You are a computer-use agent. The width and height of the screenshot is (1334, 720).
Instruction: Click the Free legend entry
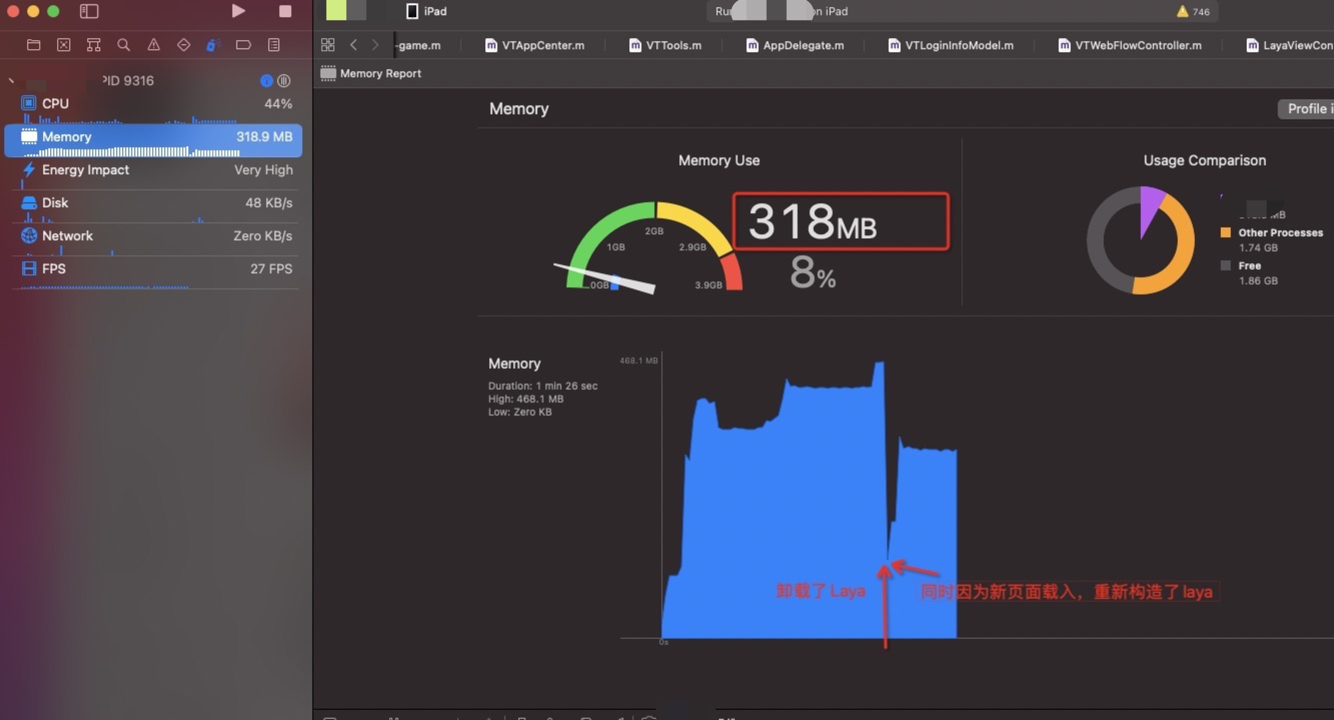1241,266
